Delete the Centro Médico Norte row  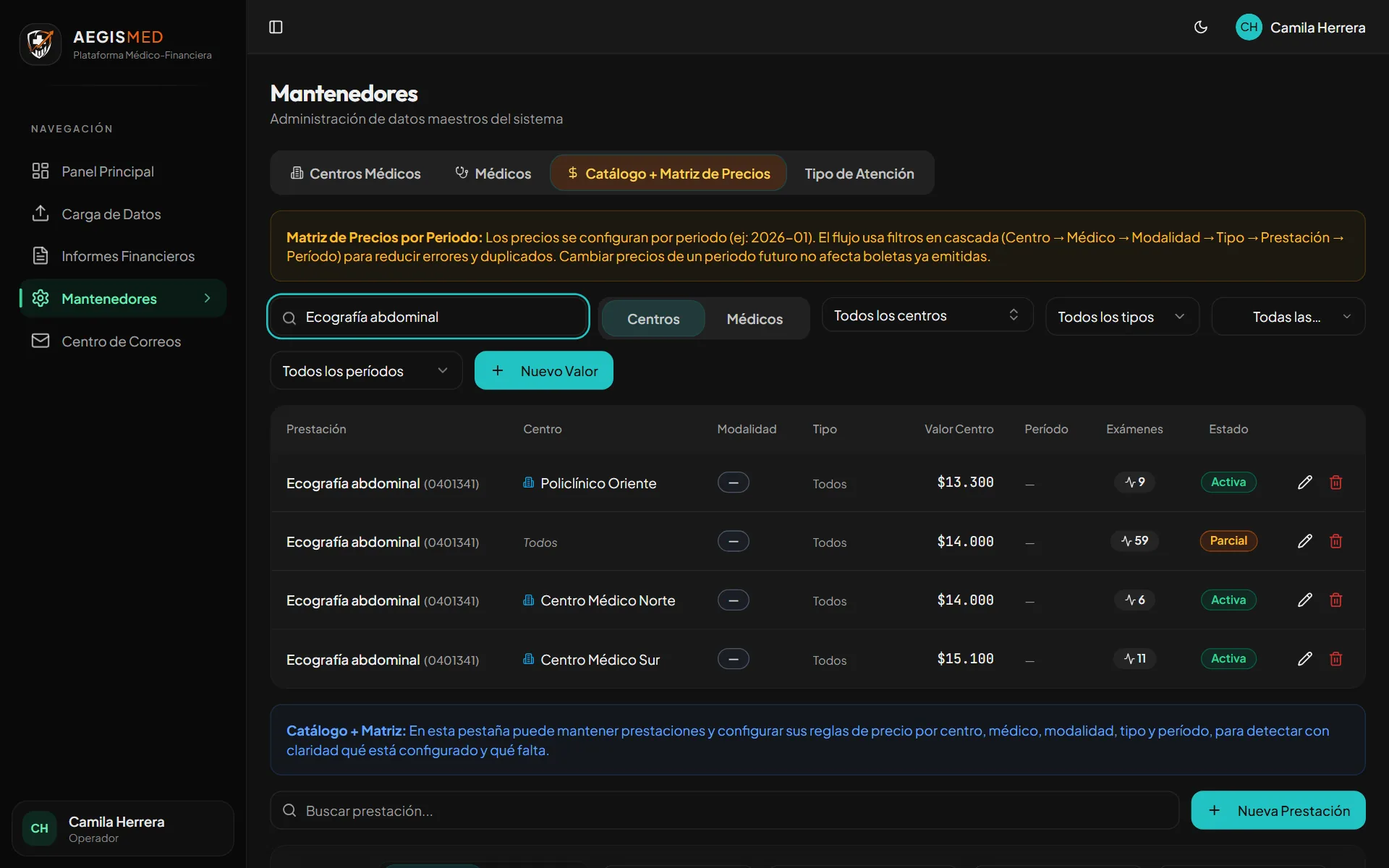coord(1336,600)
